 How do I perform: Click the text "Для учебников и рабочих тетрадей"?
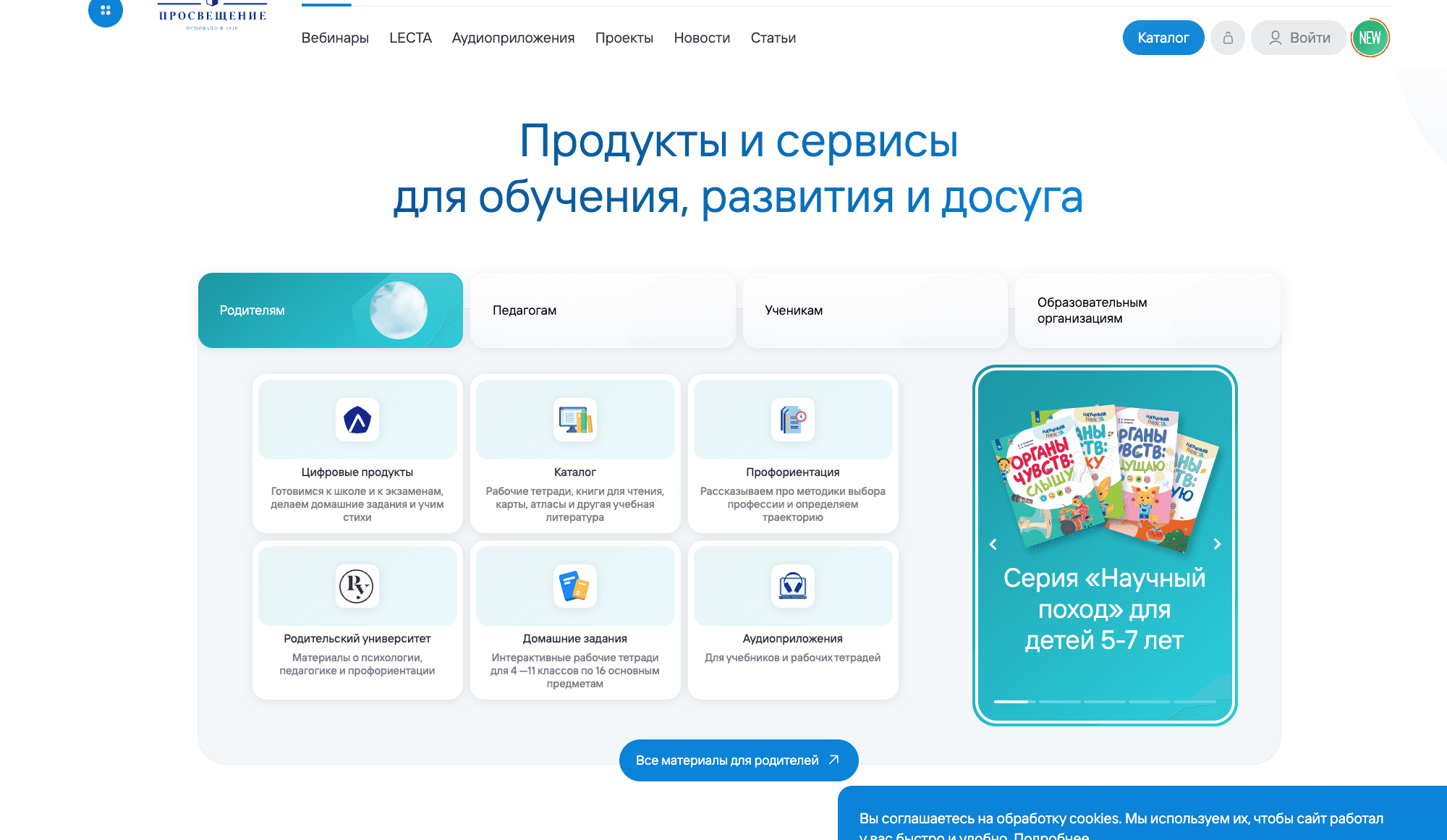point(793,658)
